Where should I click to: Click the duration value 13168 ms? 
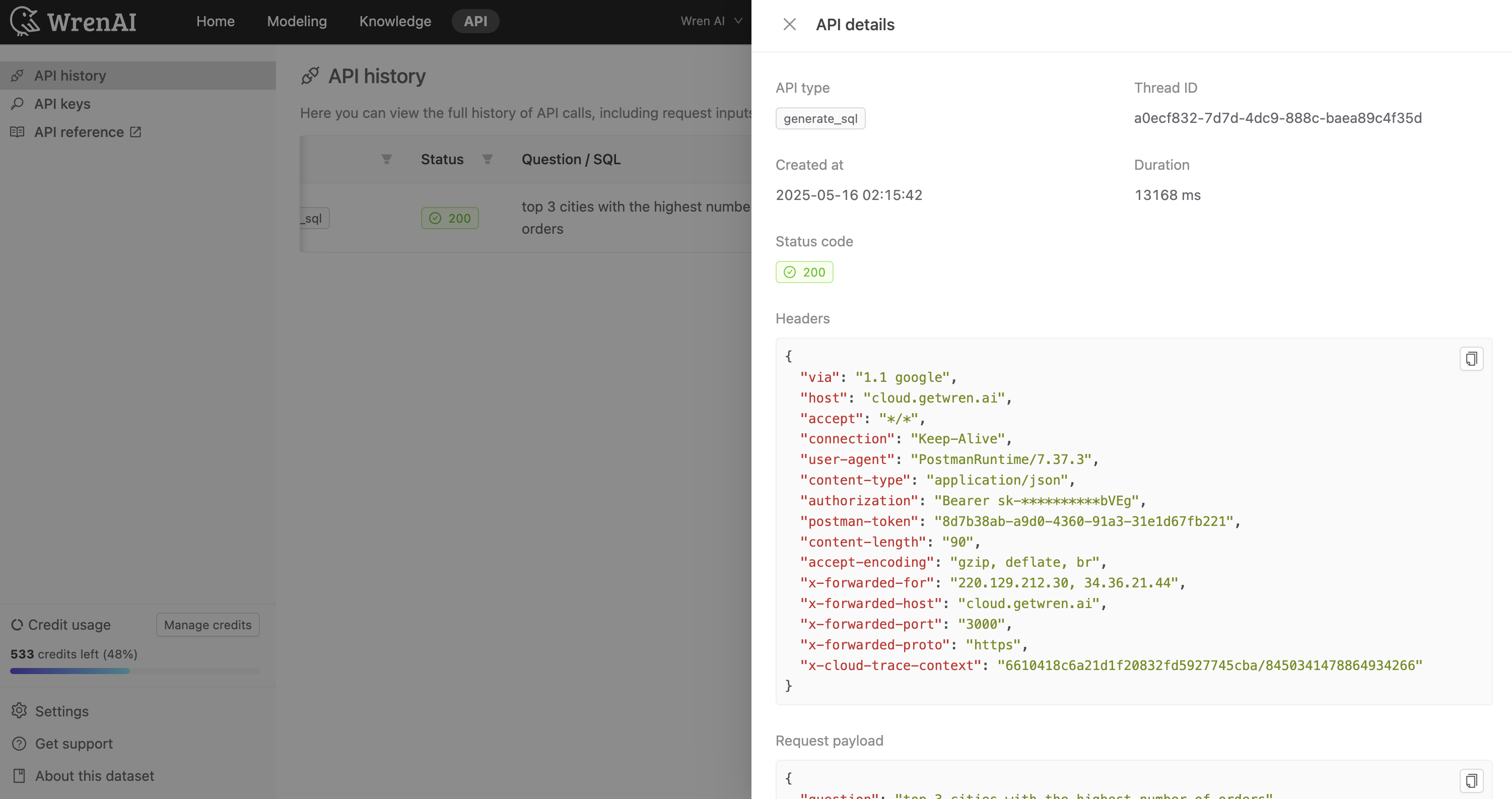click(x=1167, y=195)
